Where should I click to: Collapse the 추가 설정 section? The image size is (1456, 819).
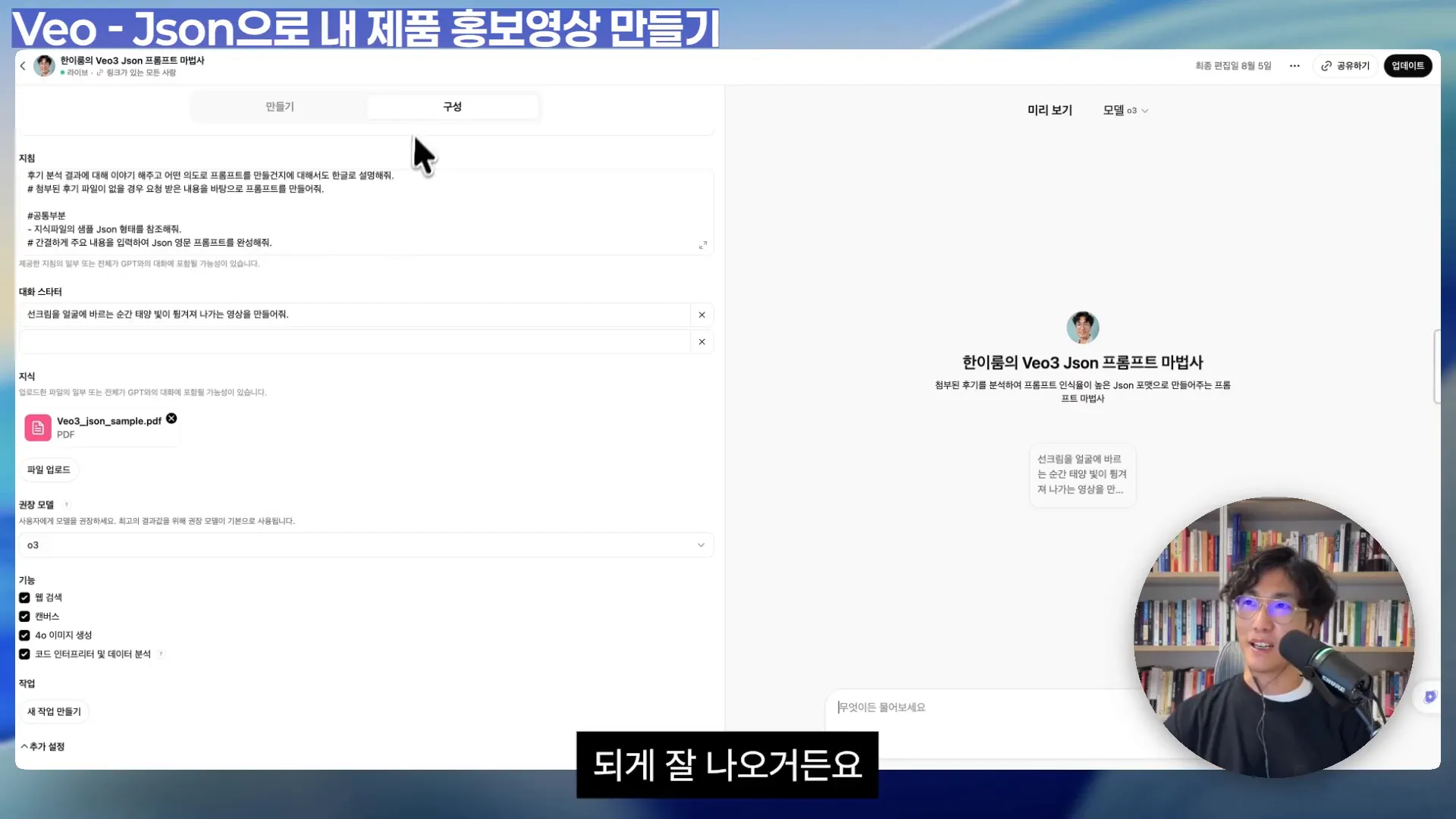coord(42,747)
